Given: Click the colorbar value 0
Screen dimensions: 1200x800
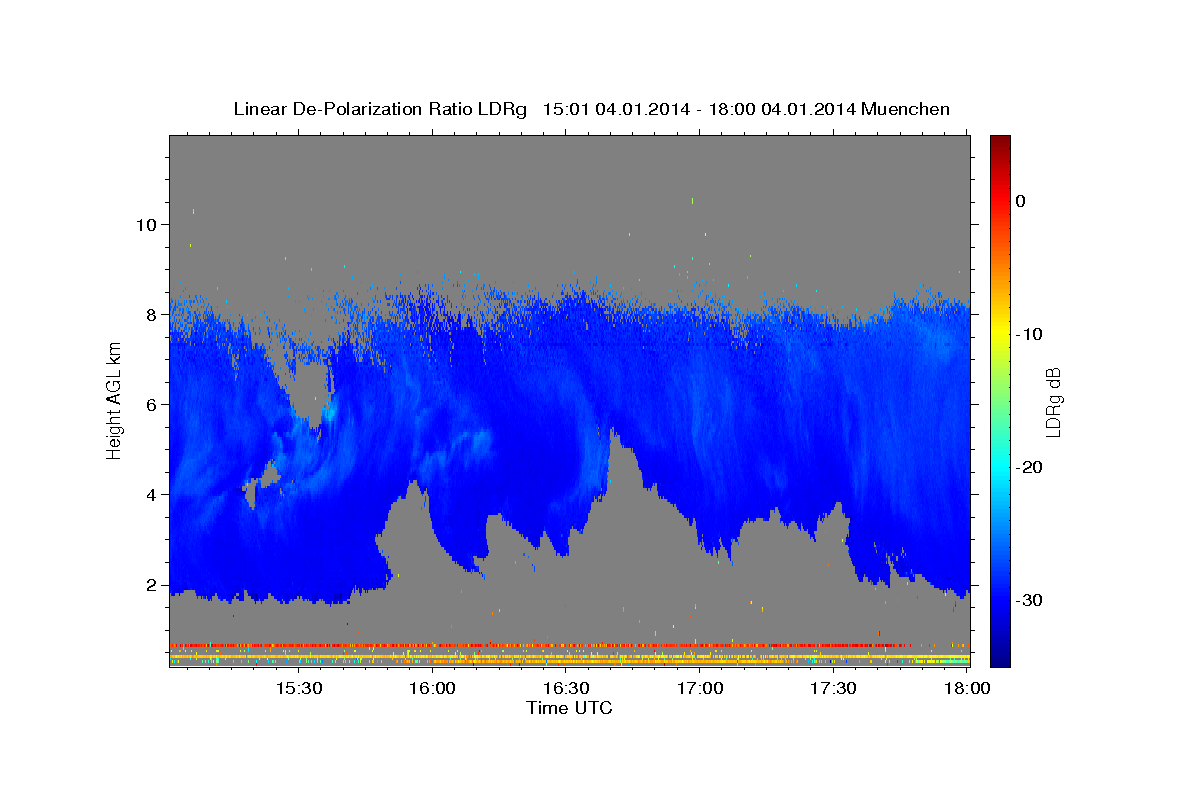Looking at the screenshot, I should tap(1020, 201).
